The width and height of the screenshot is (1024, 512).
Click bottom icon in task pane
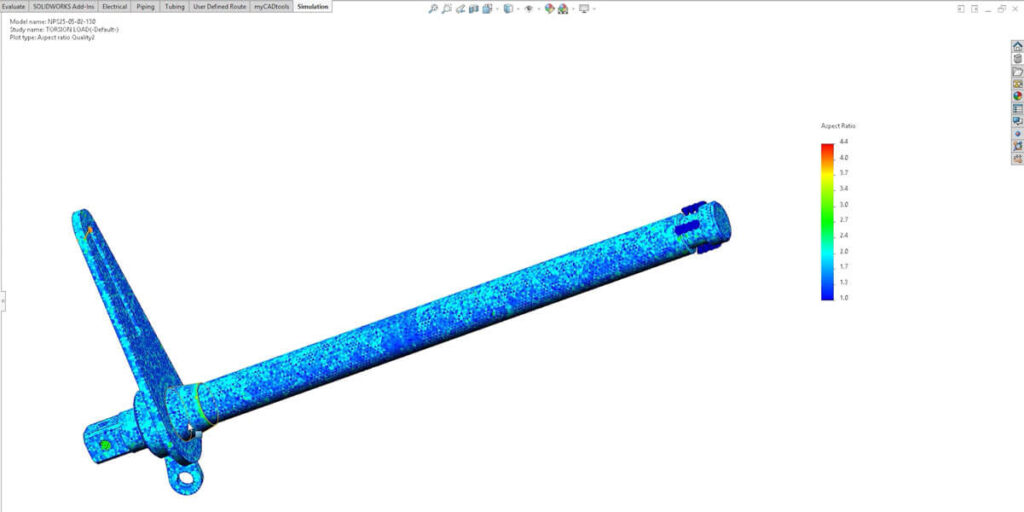pos(1017,158)
